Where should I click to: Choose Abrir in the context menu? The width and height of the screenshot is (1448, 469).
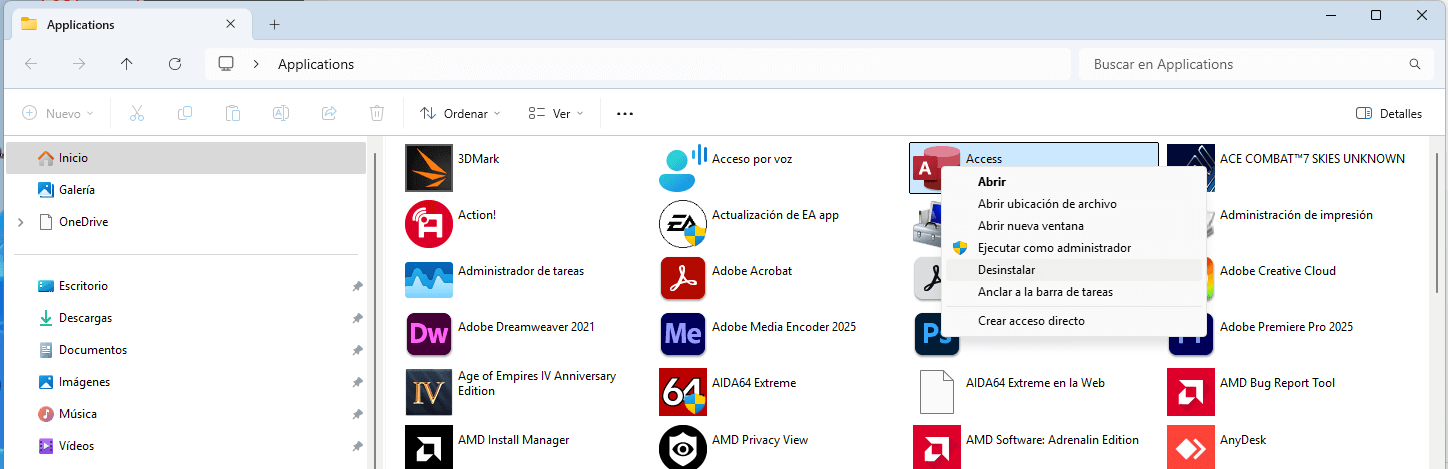click(x=1074, y=182)
